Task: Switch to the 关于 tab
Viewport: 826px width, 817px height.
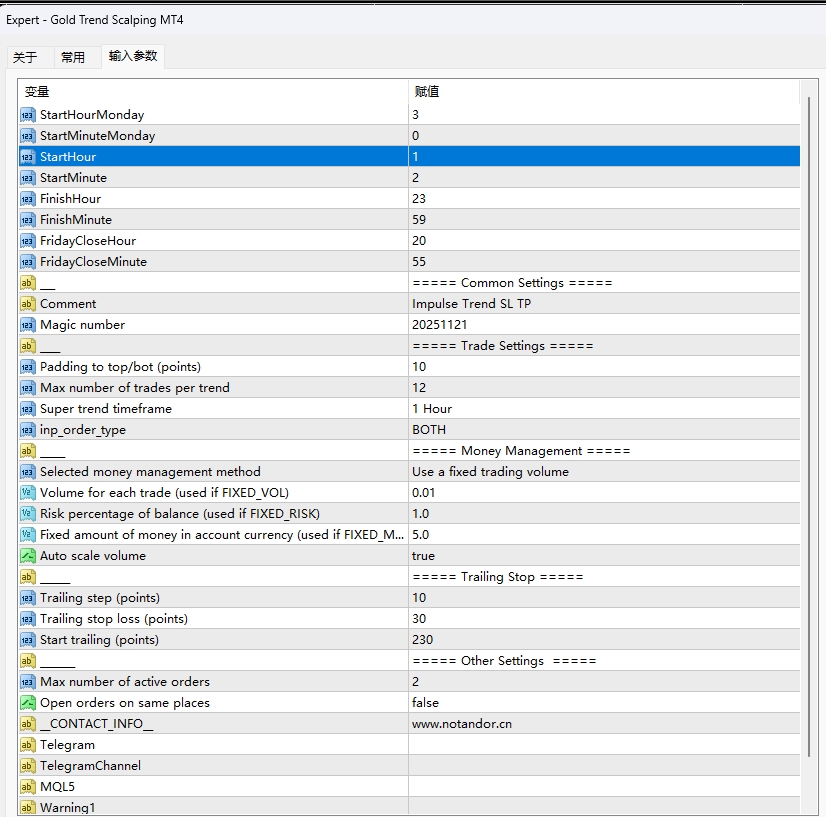Action: point(25,58)
